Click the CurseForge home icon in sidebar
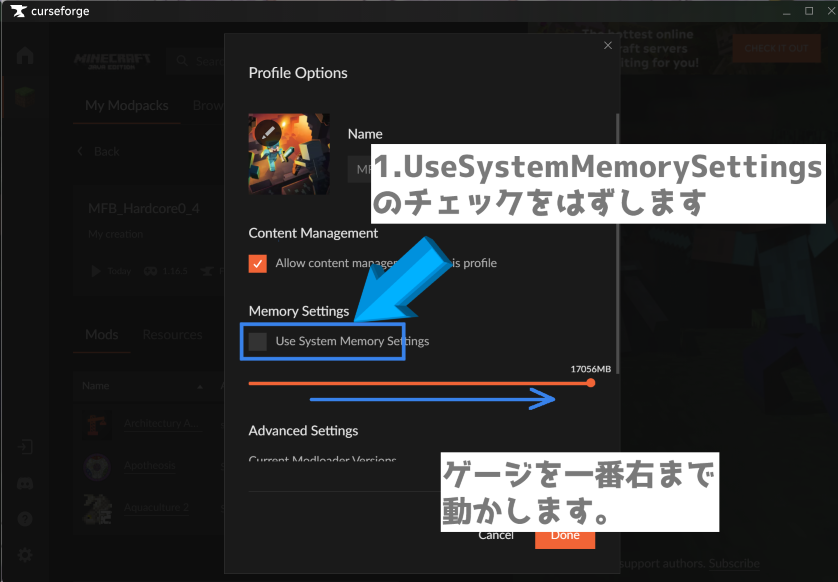 point(25,56)
